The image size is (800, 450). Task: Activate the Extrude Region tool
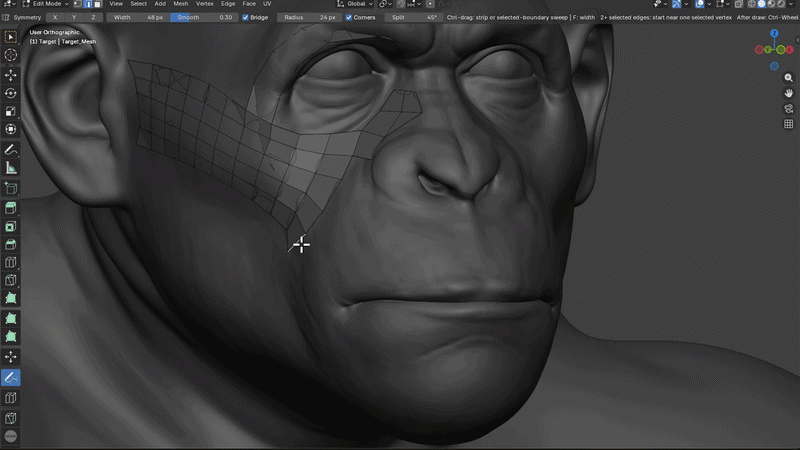pyautogui.click(x=11, y=208)
